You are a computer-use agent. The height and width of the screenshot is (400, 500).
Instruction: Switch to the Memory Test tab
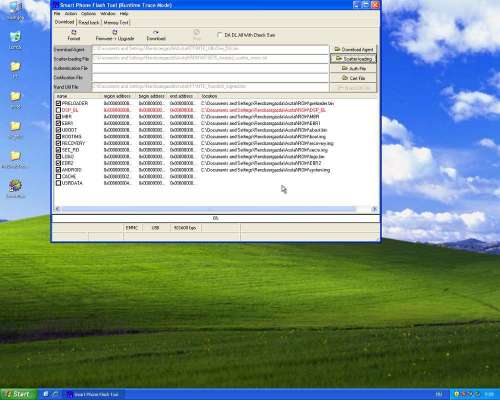(x=116, y=22)
